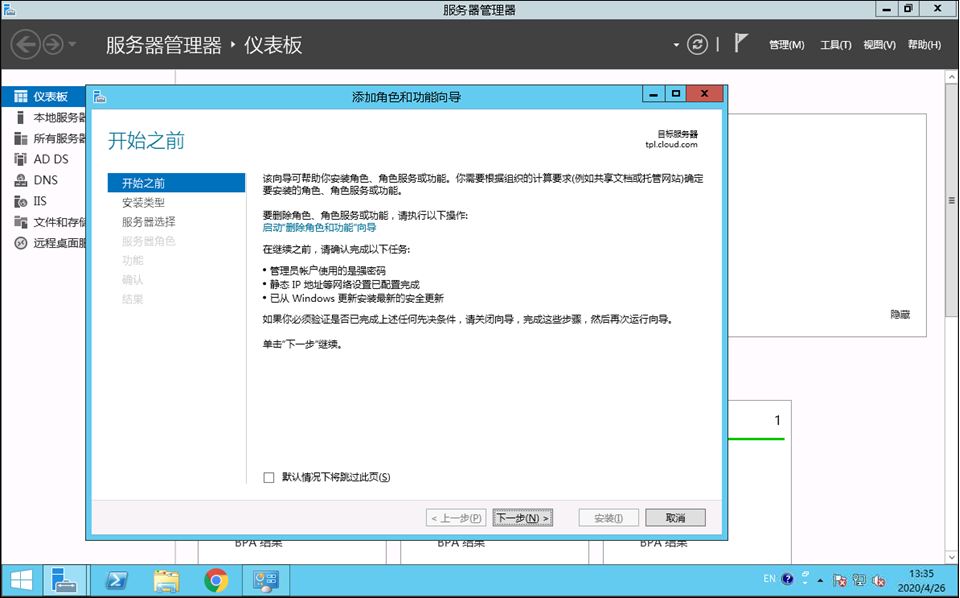Screen dimensions: 960x598
Task: Click the refresh icon in header
Action: tap(698, 44)
